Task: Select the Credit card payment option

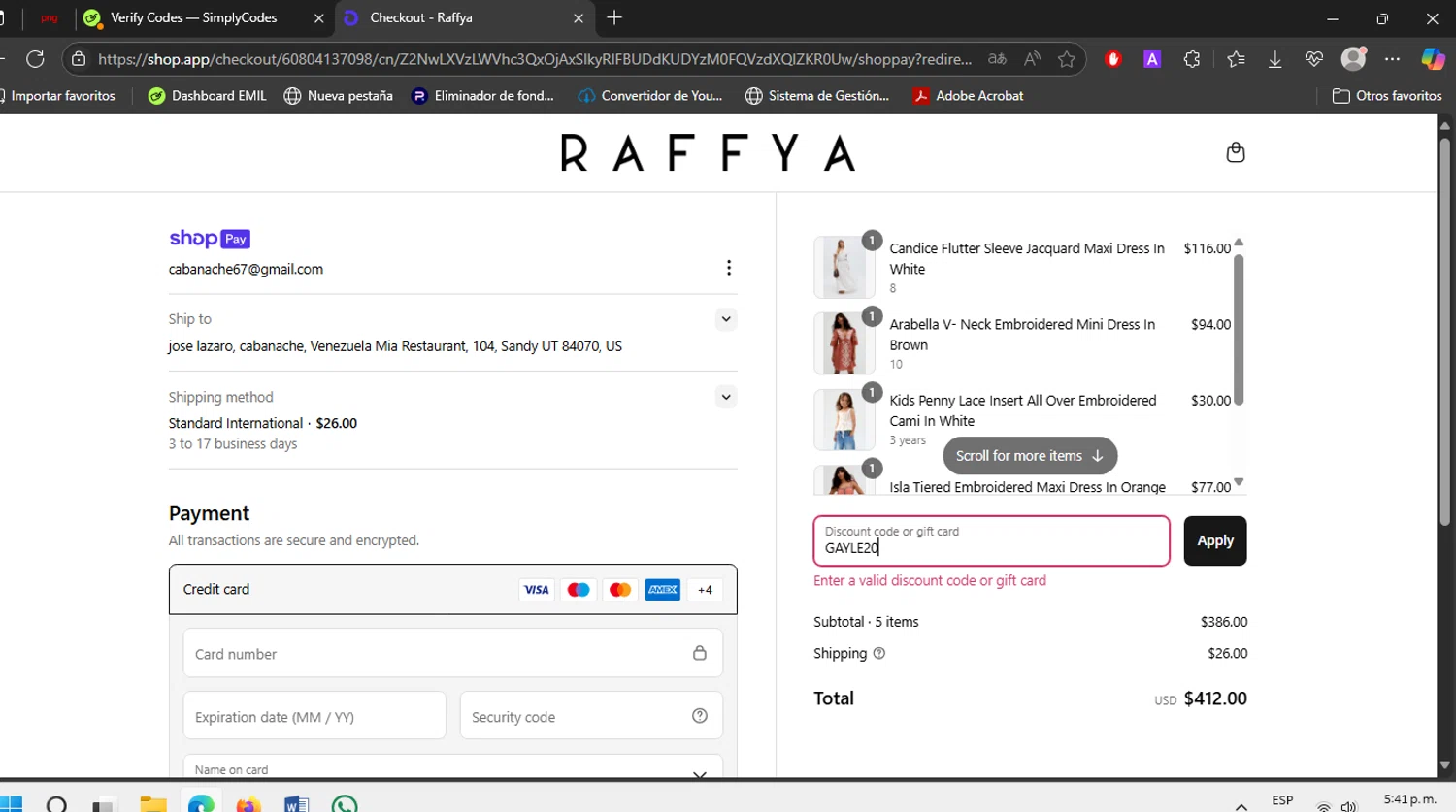Action: point(452,589)
